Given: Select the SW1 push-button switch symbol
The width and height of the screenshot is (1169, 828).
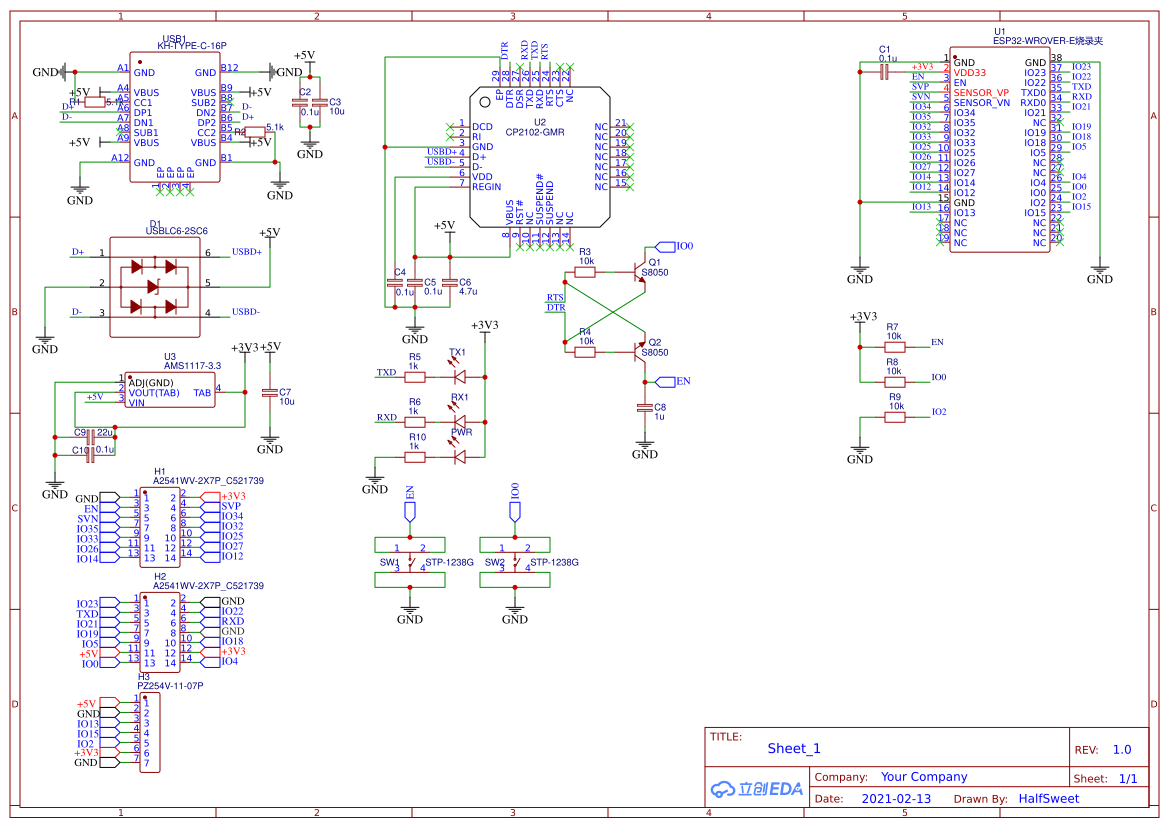Looking at the screenshot, I should pos(409,563).
